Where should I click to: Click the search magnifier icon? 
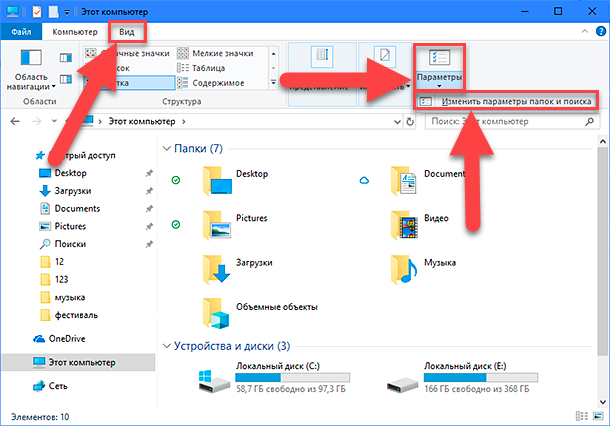click(589, 122)
